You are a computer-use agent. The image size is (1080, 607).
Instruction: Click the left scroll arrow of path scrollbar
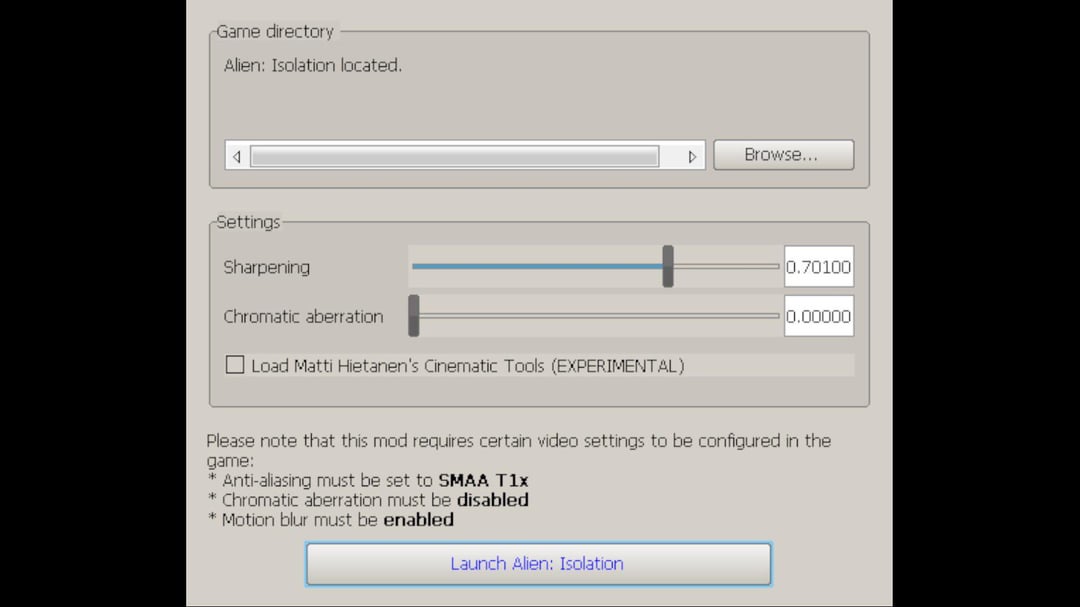coord(236,156)
